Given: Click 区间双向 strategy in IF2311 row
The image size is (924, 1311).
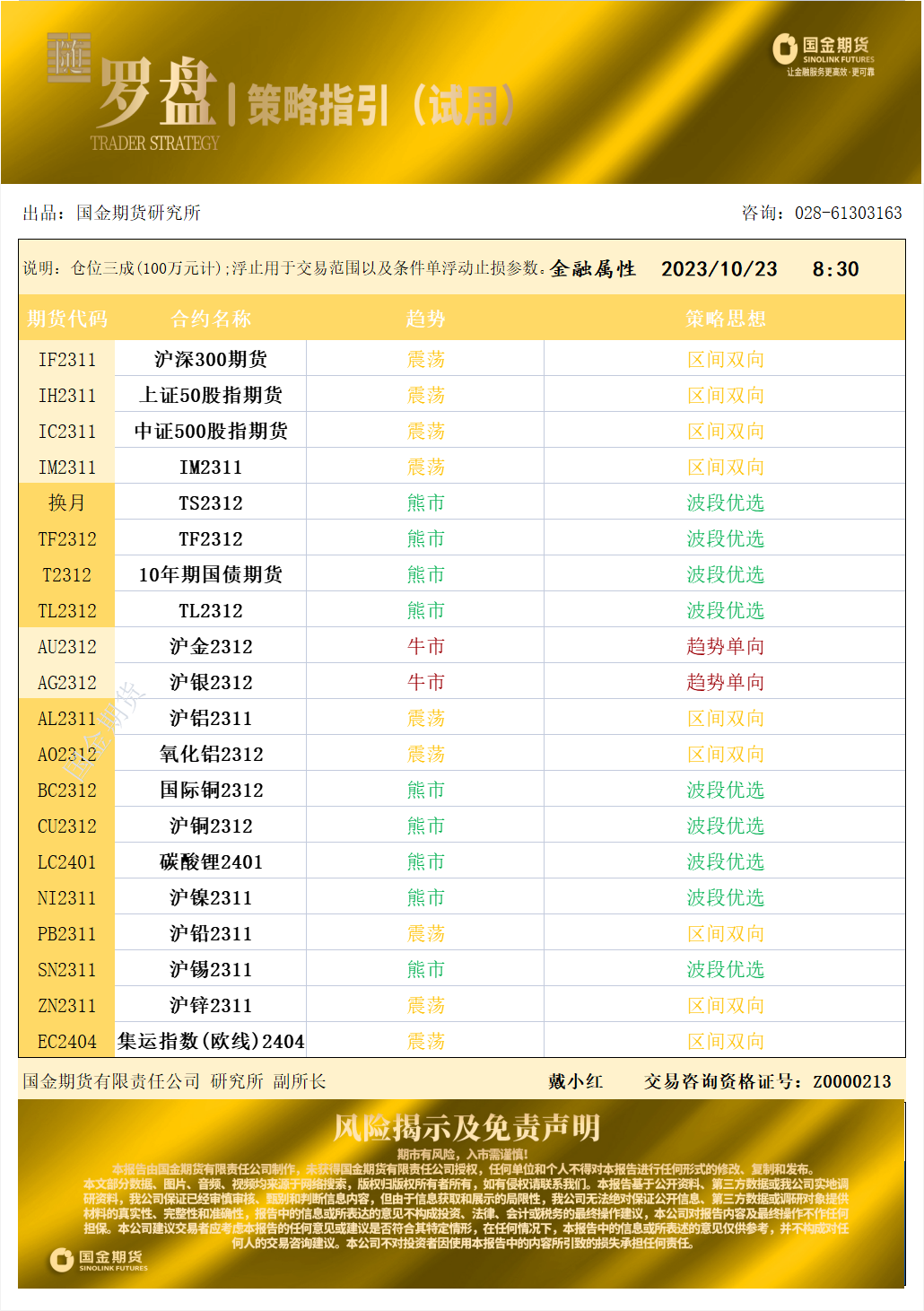Looking at the screenshot, I should [725, 359].
